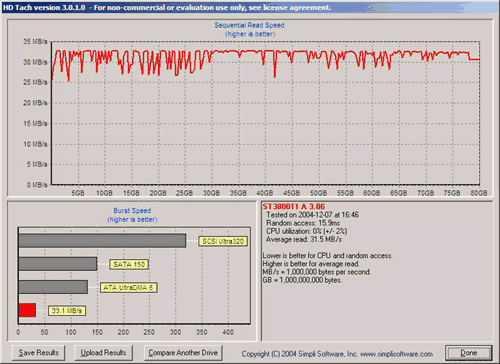Click the 'GB = 1,000,000,000 bytes' note
This screenshot has height=364, width=500.
[302, 280]
